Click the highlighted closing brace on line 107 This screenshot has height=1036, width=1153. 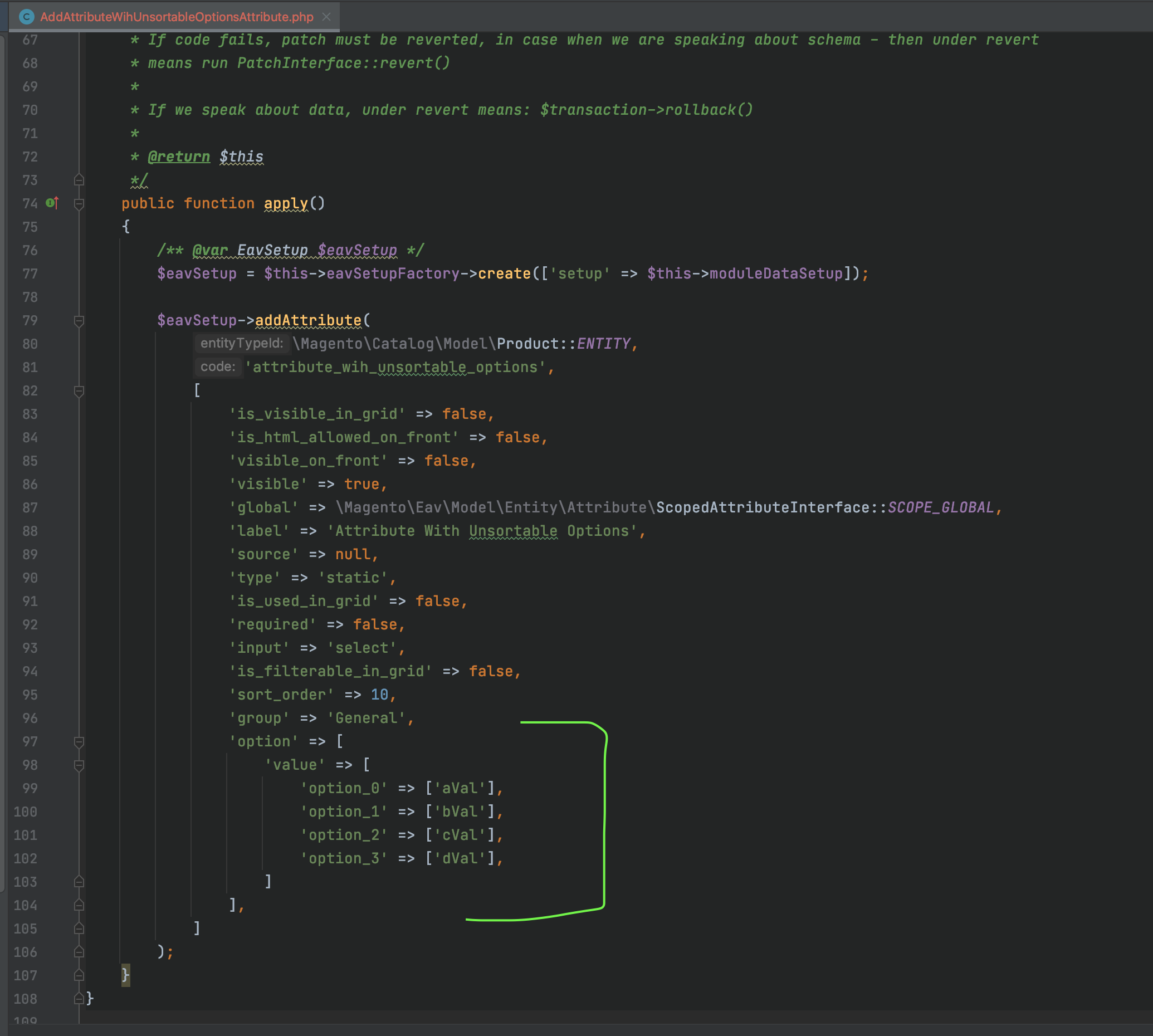[x=126, y=975]
